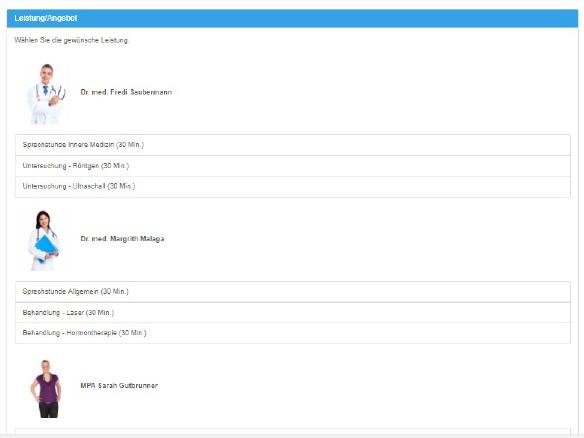Screen dimensions: 584x438
Task: Click the grey bar at page bottom
Action: click(x=292, y=436)
